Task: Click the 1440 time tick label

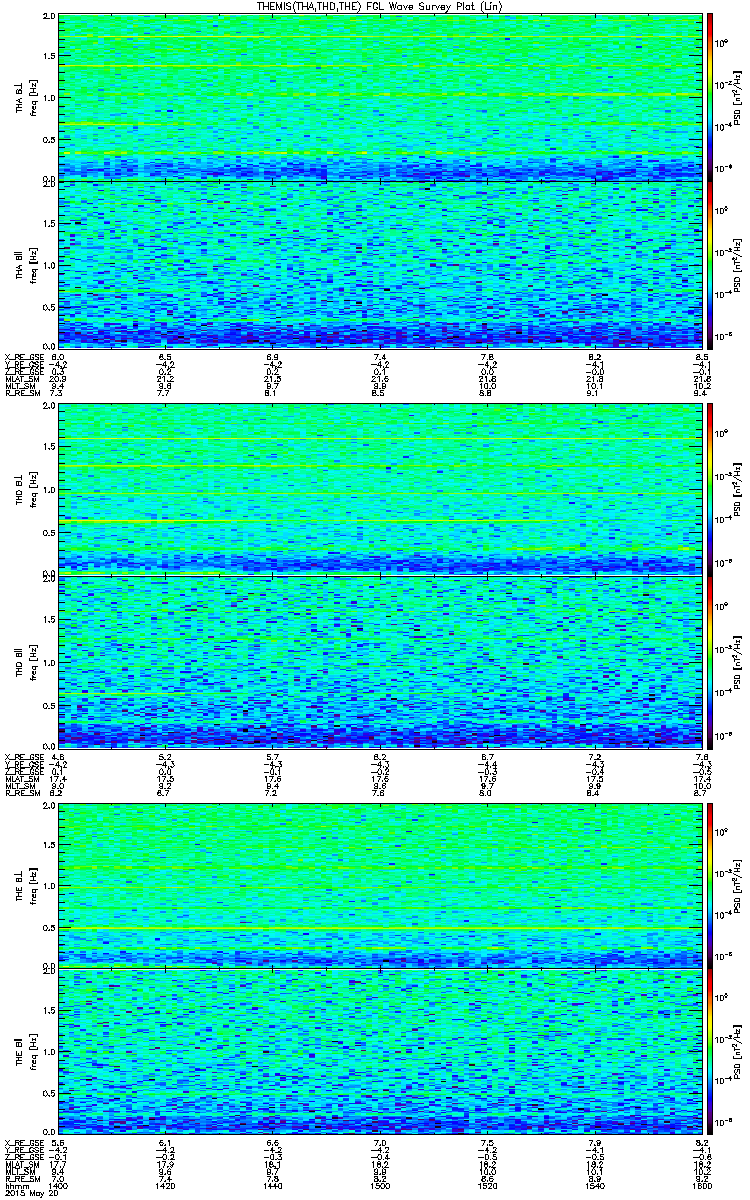Action: tap(273, 1186)
